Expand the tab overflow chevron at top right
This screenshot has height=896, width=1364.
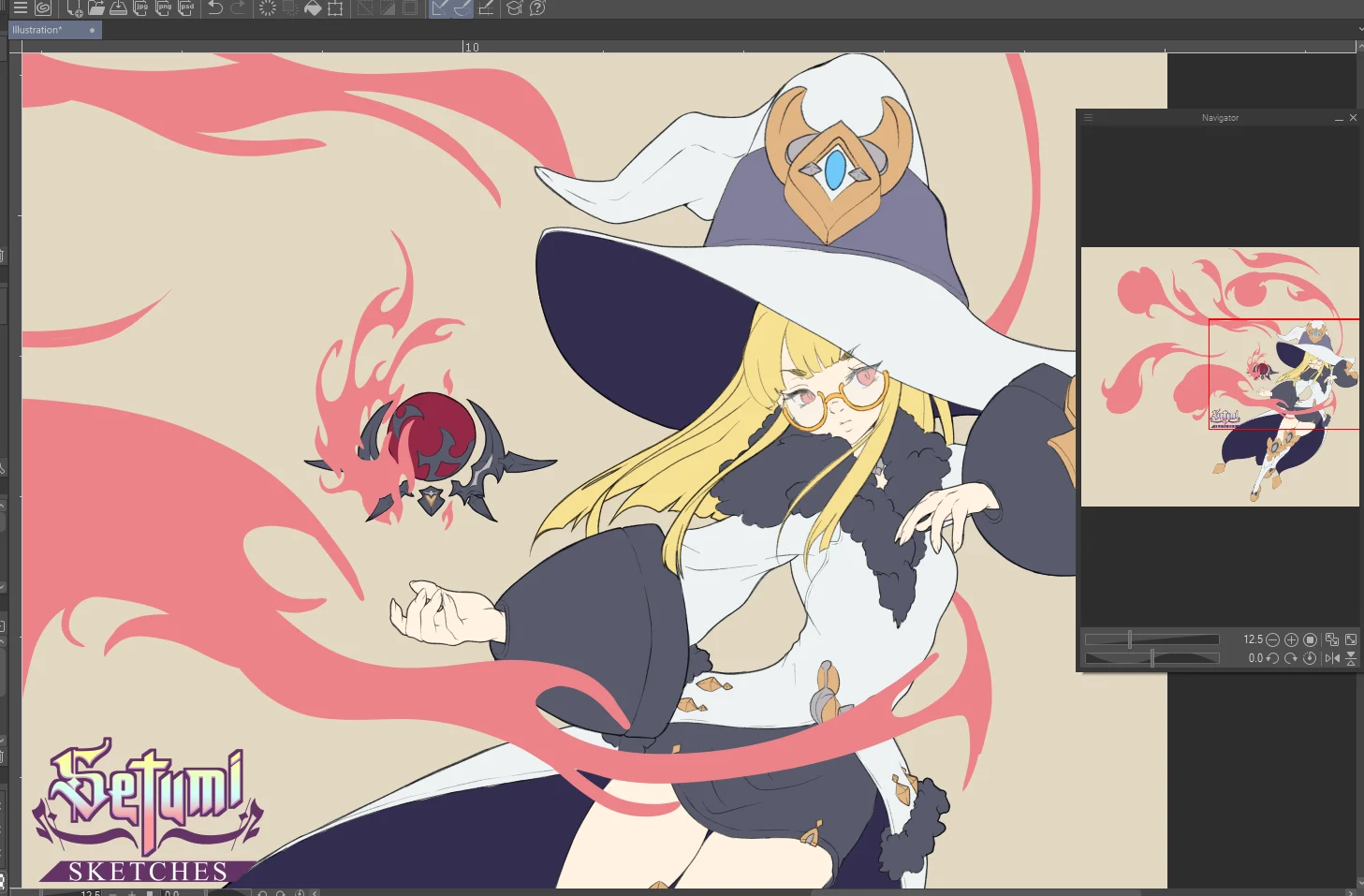(1359, 29)
